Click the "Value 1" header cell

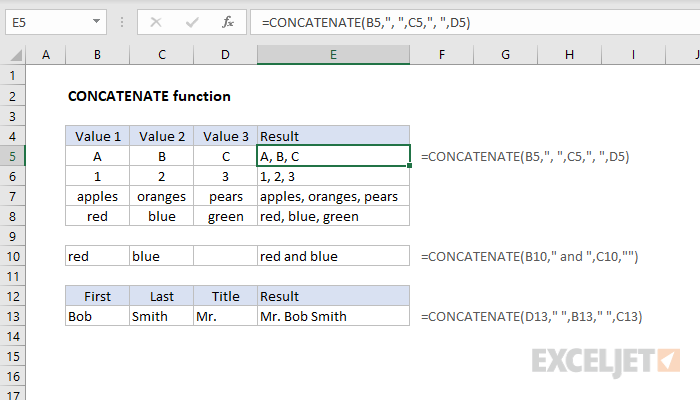(x=97, y=136)
